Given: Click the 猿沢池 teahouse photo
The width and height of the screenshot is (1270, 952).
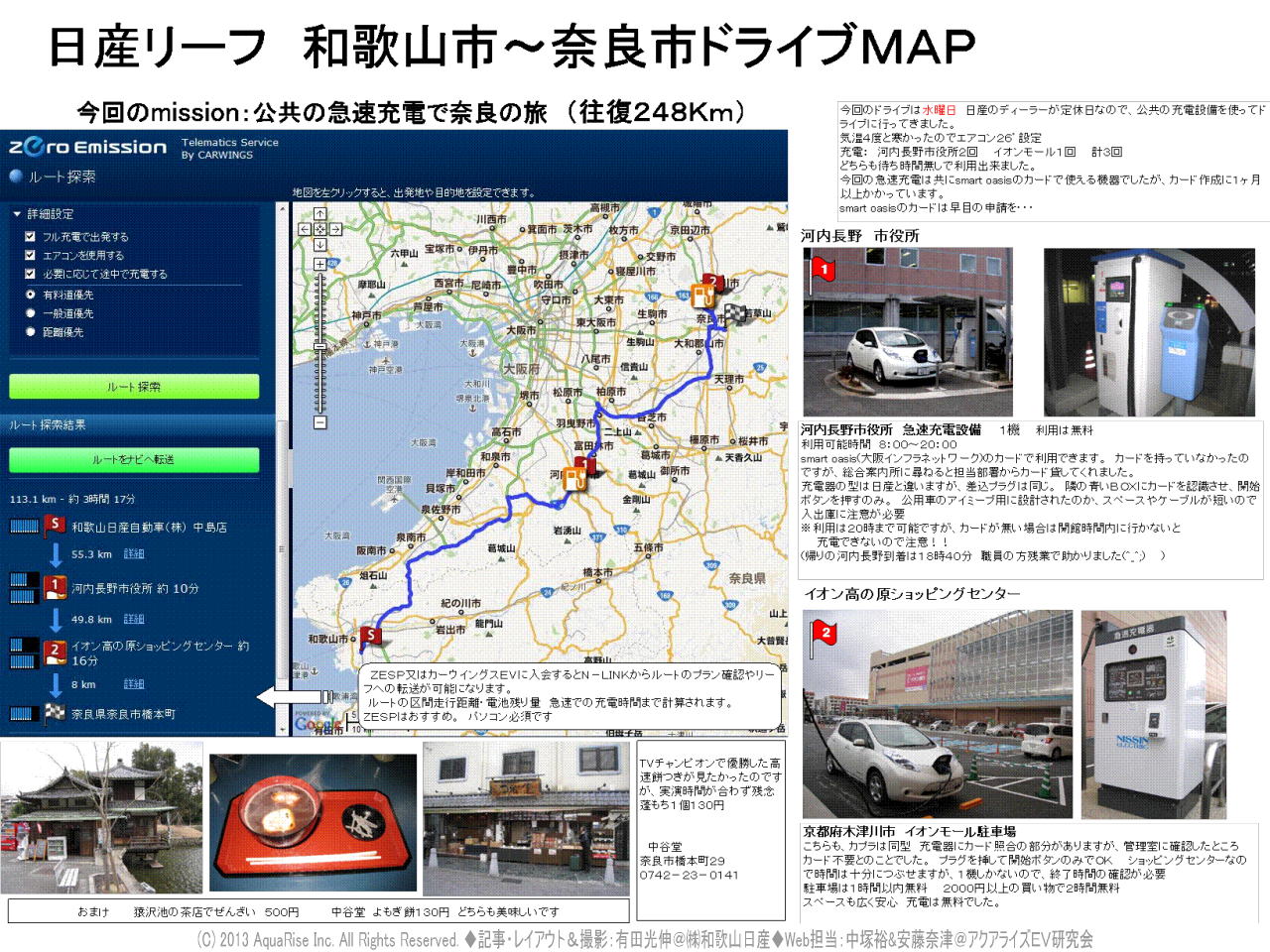Looking at the screenshot, I should 101,817.
